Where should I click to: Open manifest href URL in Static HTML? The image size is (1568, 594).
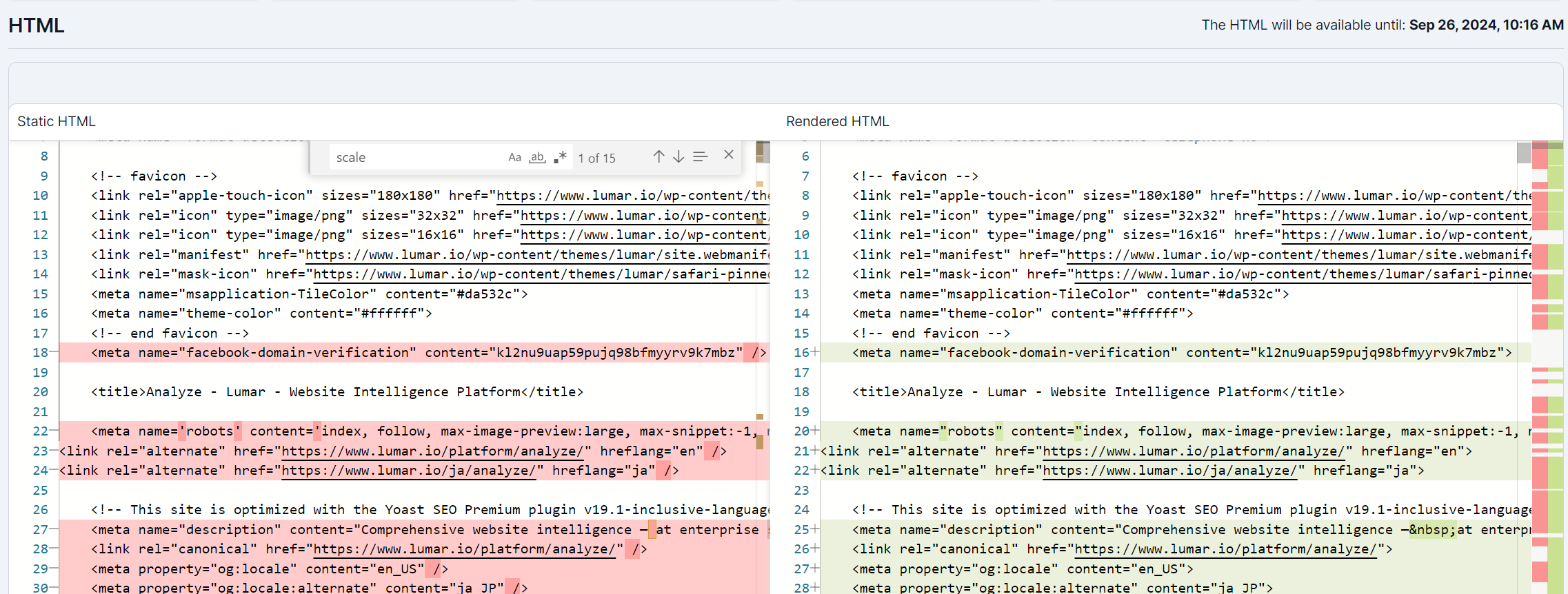537,255
